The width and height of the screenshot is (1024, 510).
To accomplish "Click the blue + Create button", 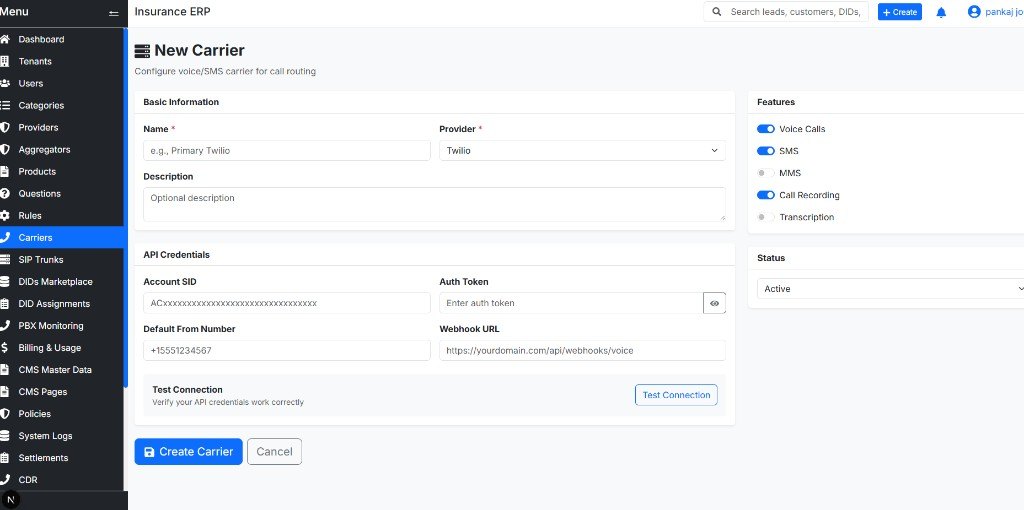I will point(899,12).
